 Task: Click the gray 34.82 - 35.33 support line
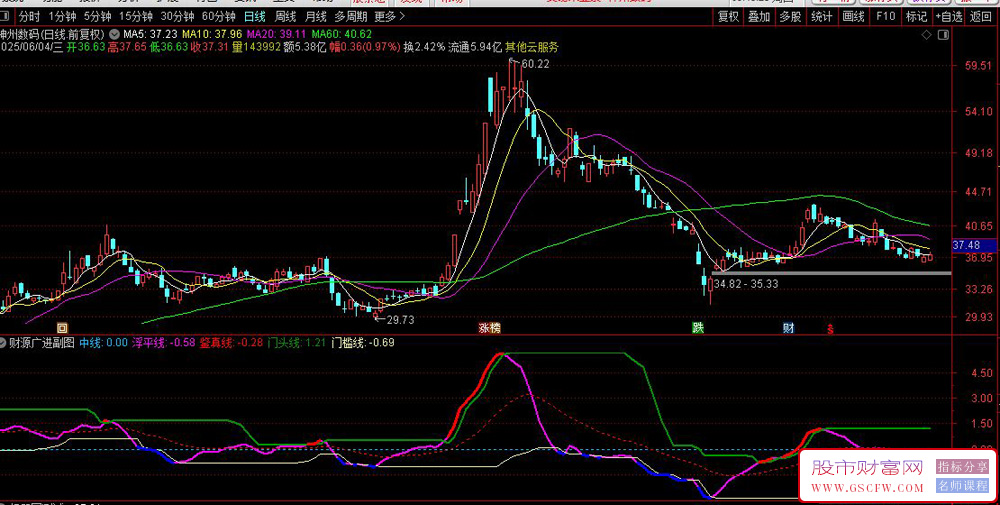pos(831,273)
